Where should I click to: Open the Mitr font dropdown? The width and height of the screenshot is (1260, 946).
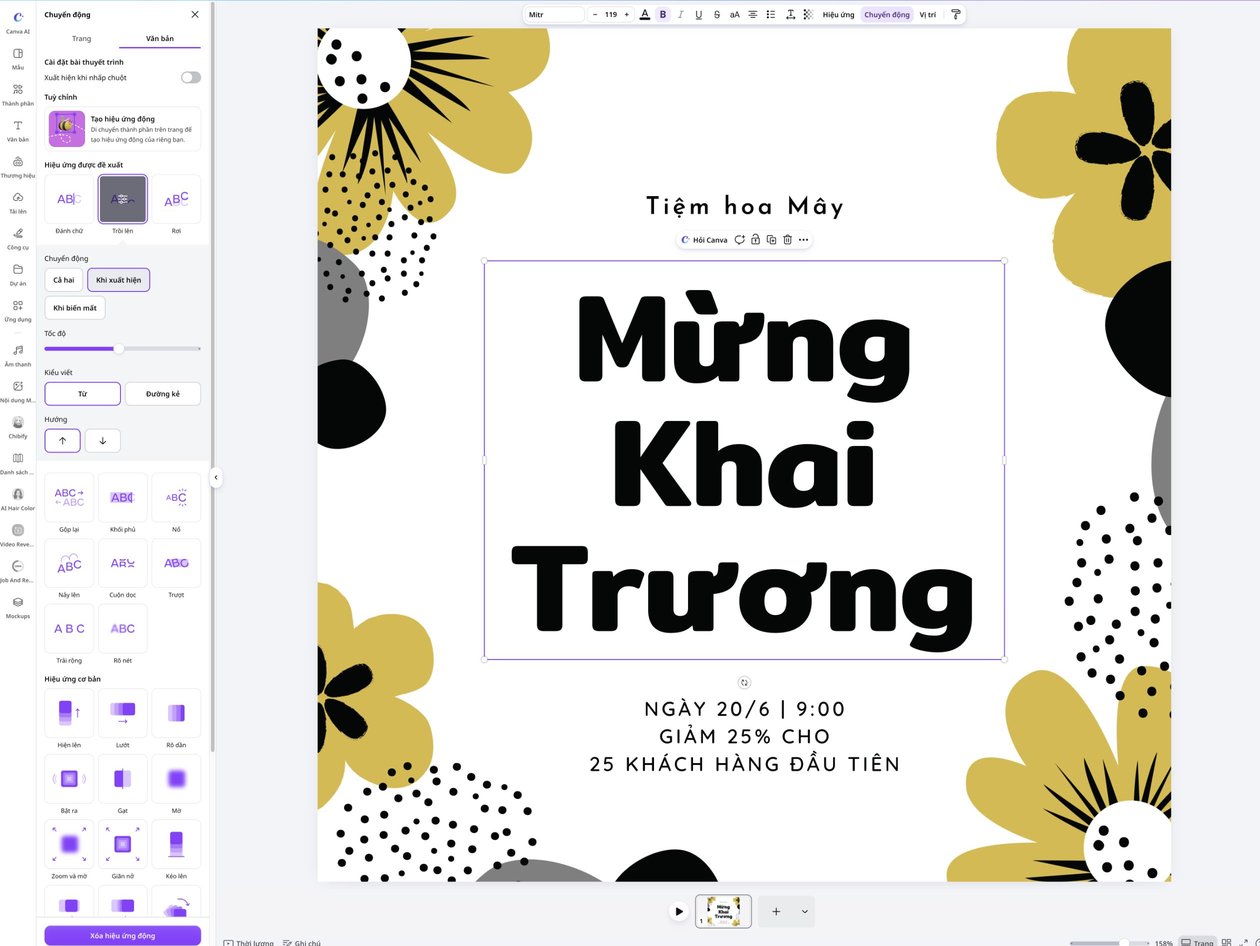555,15
